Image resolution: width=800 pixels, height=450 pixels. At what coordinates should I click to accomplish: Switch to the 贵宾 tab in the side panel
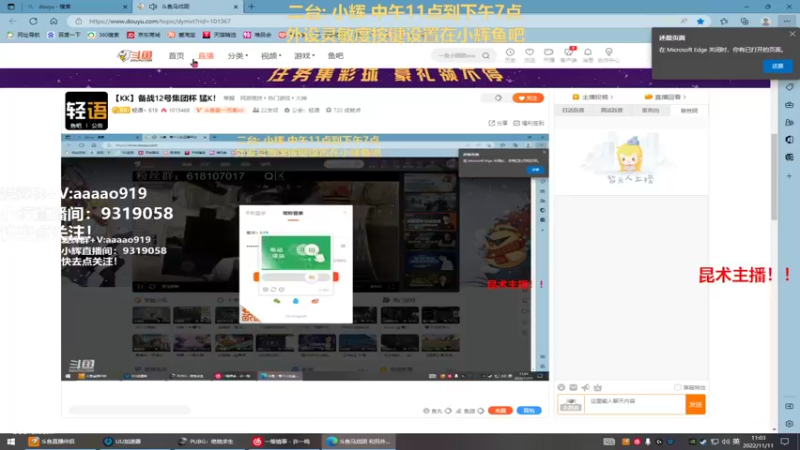651,110
